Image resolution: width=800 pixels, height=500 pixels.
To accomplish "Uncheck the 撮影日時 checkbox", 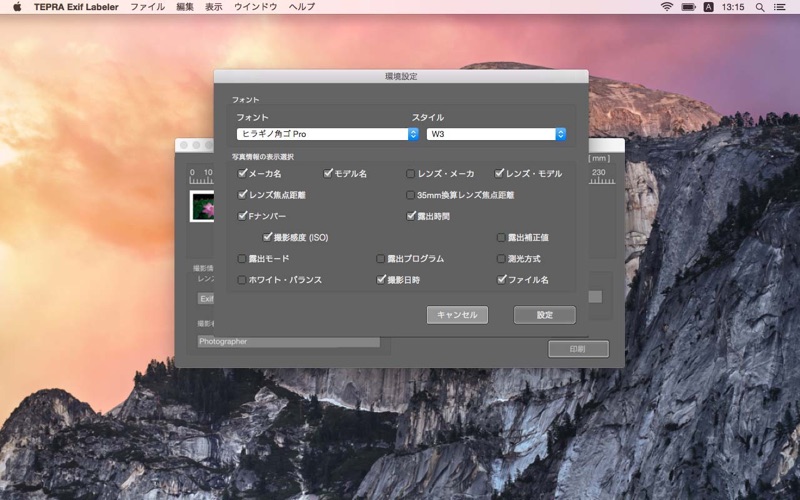I will (381, 280).
